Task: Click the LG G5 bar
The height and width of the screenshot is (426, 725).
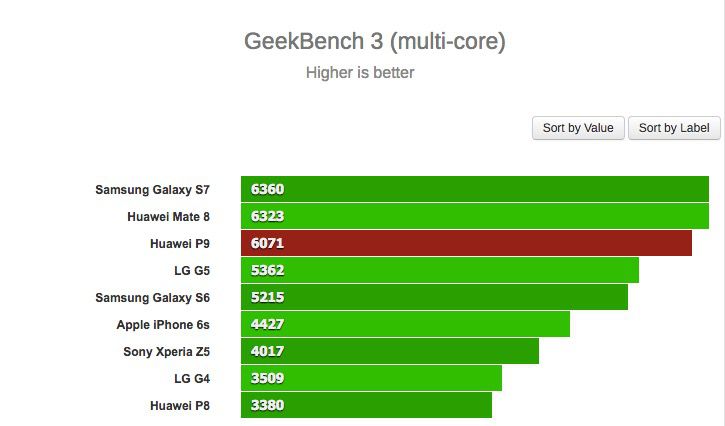Action: click(x=439, y=270)
